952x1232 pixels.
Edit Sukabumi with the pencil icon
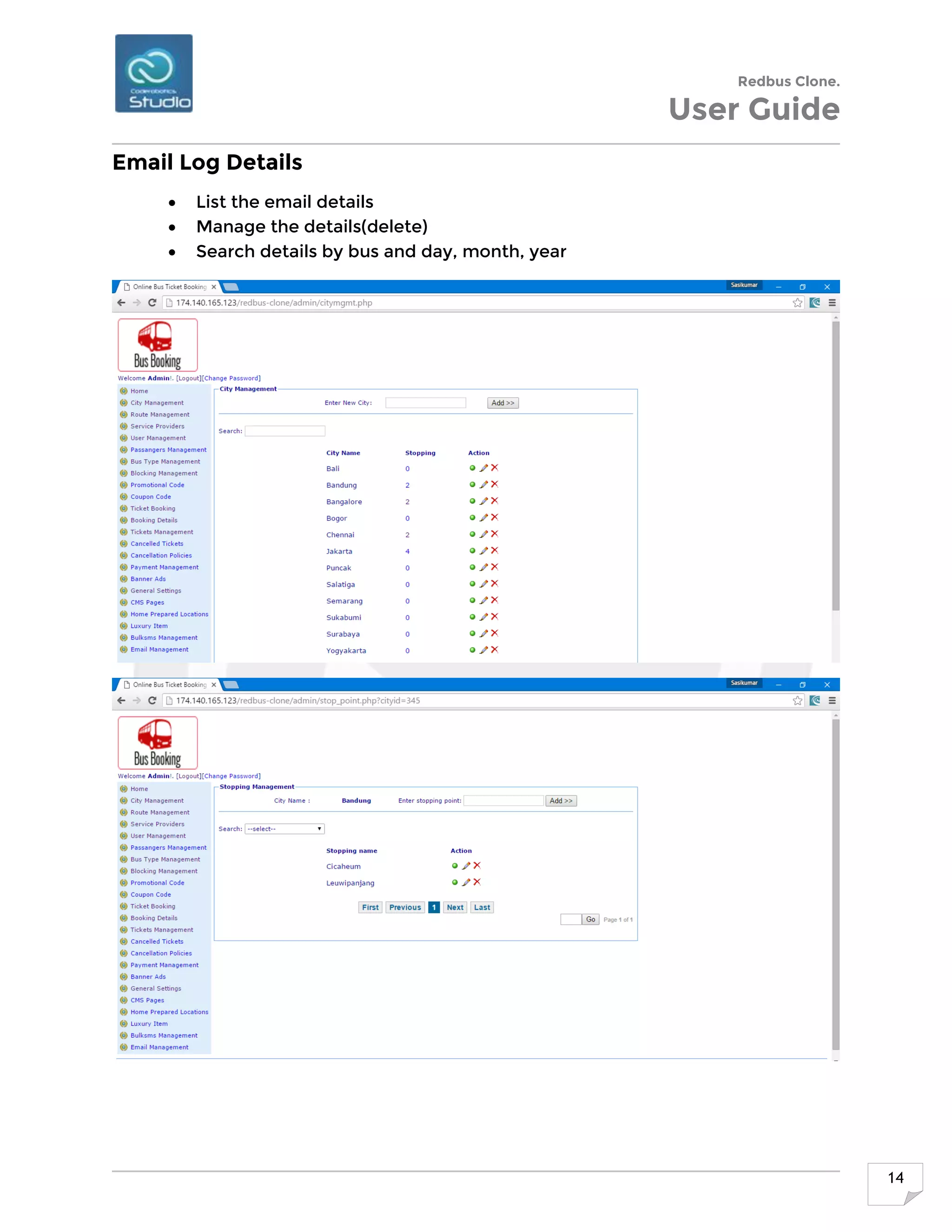point(483,617)
